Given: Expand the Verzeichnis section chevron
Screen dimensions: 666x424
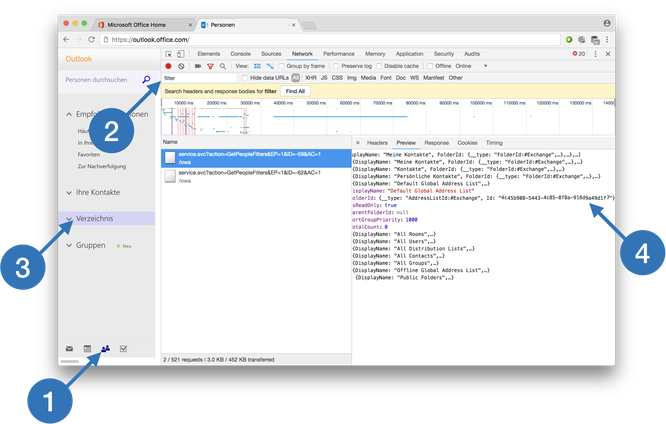Looking at the screenshot, I should [69, 219].
